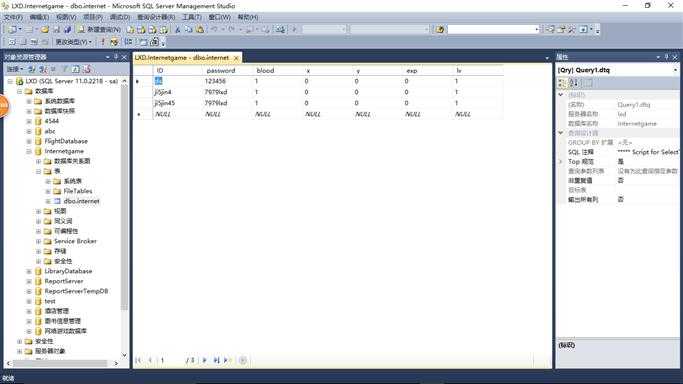Click the Categorized view icon in Properties panel

[563, 83]
